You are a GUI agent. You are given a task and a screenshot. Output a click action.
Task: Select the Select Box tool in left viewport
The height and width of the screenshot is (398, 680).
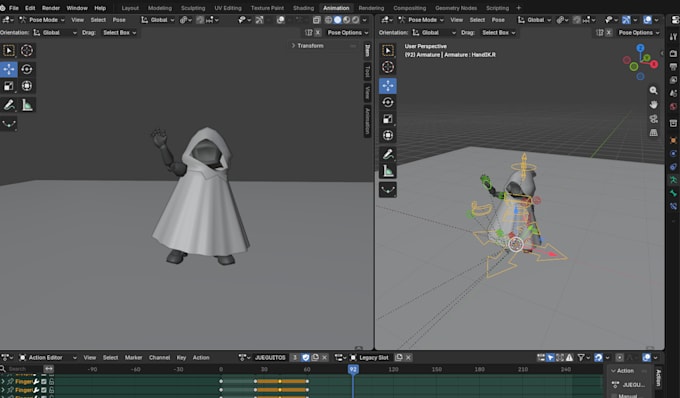9,51
